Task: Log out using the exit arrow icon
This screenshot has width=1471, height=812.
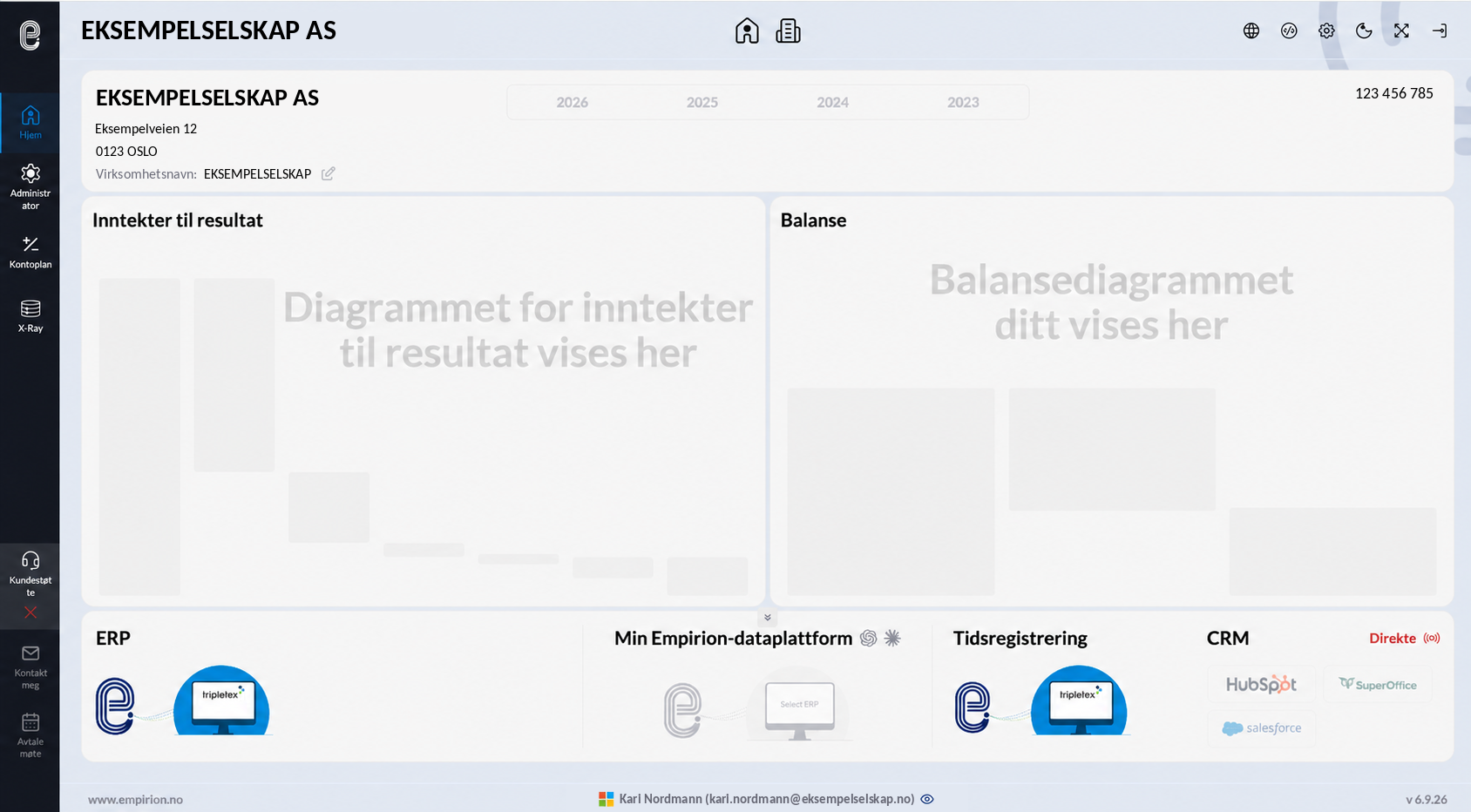Action: pyautogui.click(x=1440, y=30)
